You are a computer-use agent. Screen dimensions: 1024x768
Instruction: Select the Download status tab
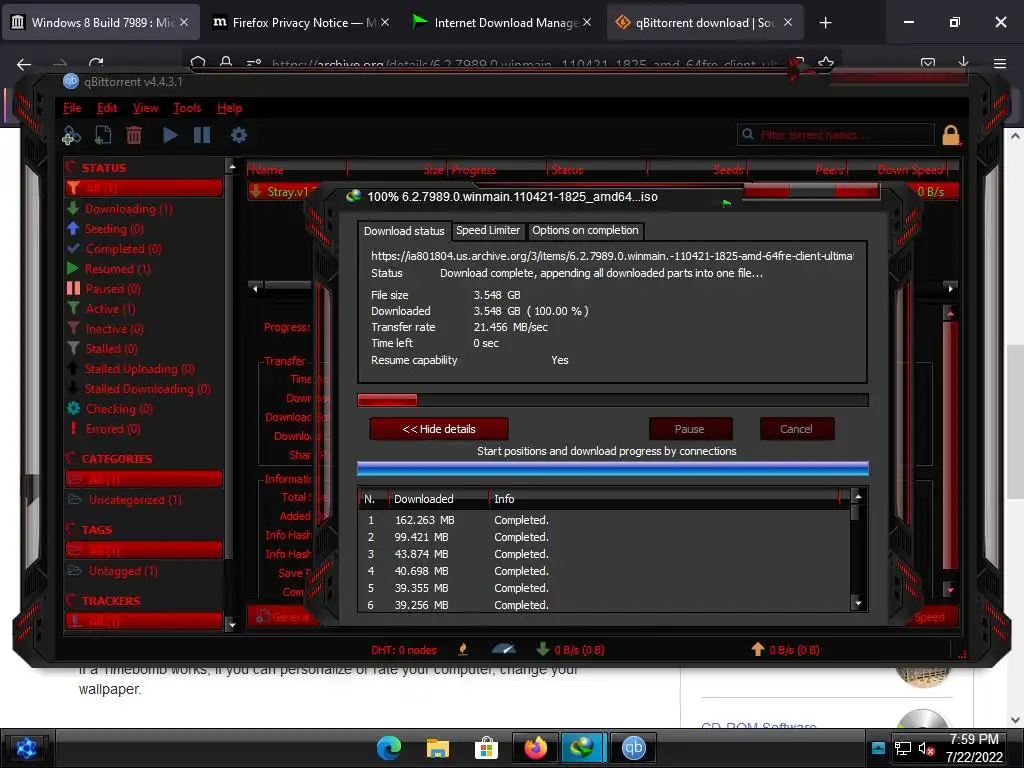[404, 231]
